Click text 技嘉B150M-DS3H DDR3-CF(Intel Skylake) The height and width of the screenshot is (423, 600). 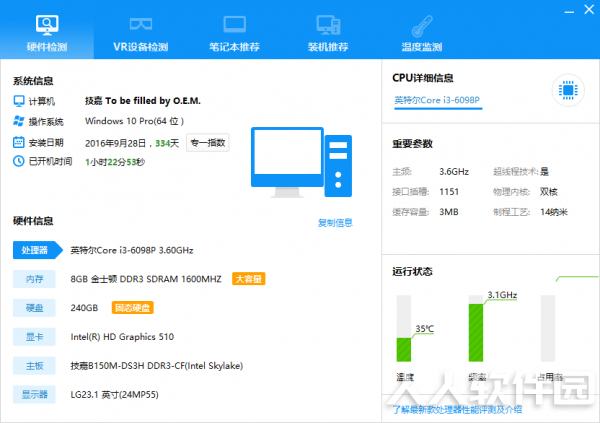(x=157, y=366)
